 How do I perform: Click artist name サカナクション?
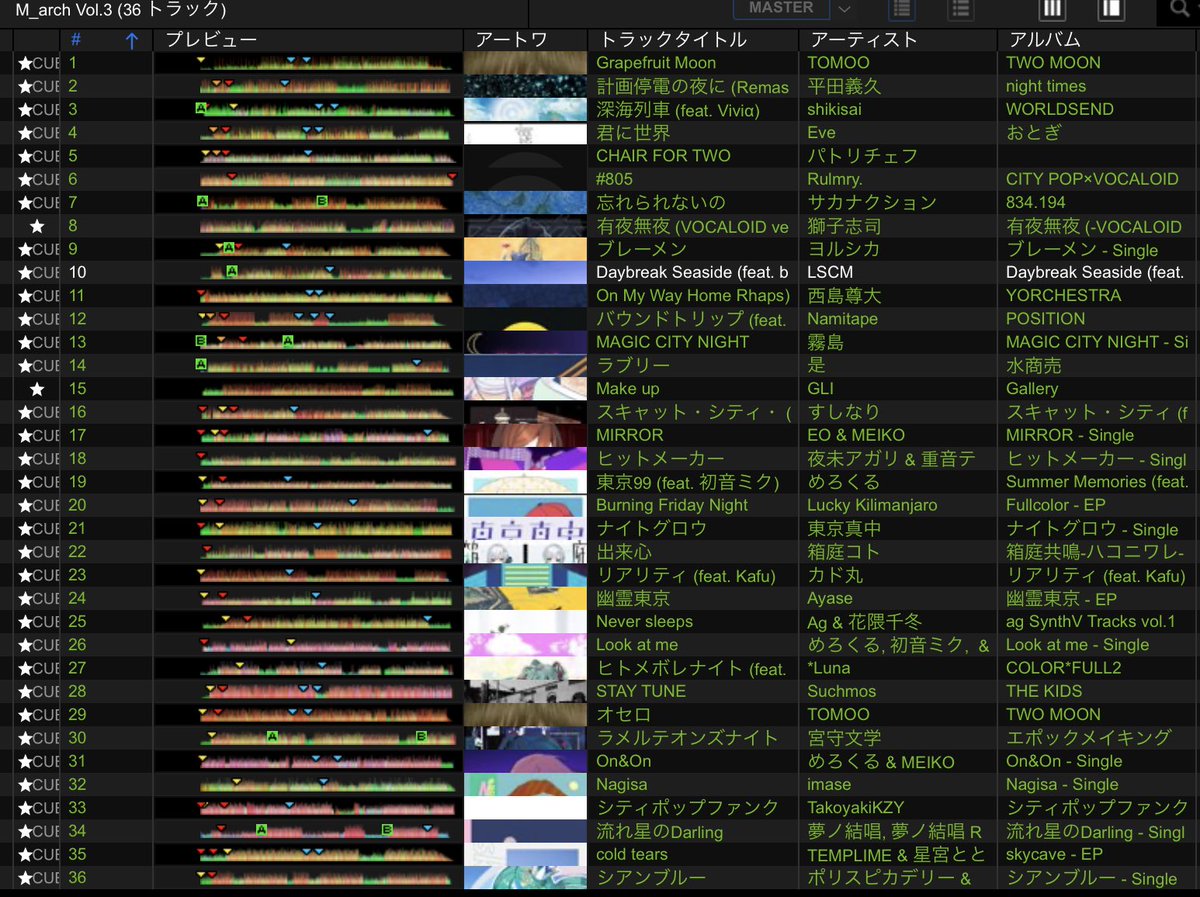[872, 202]
